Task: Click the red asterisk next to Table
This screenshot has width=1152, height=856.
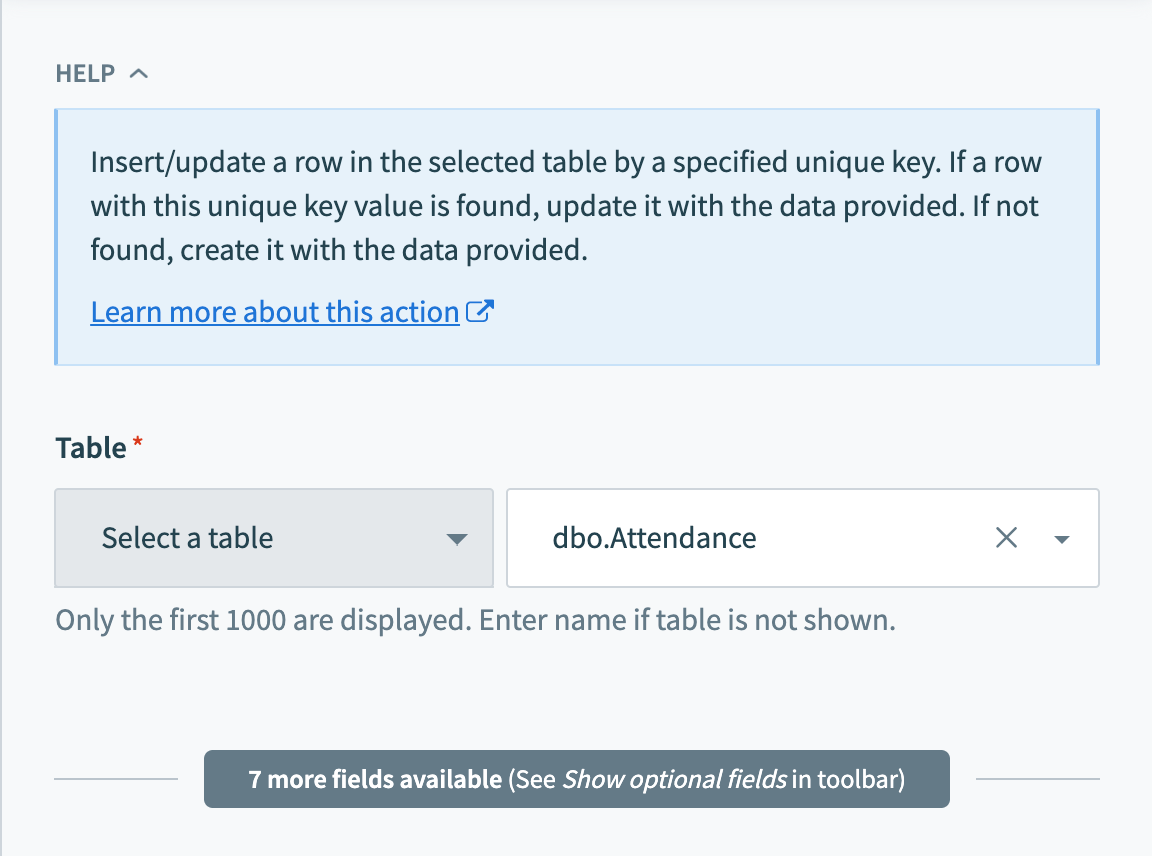Action: click(x=136, y=440)
